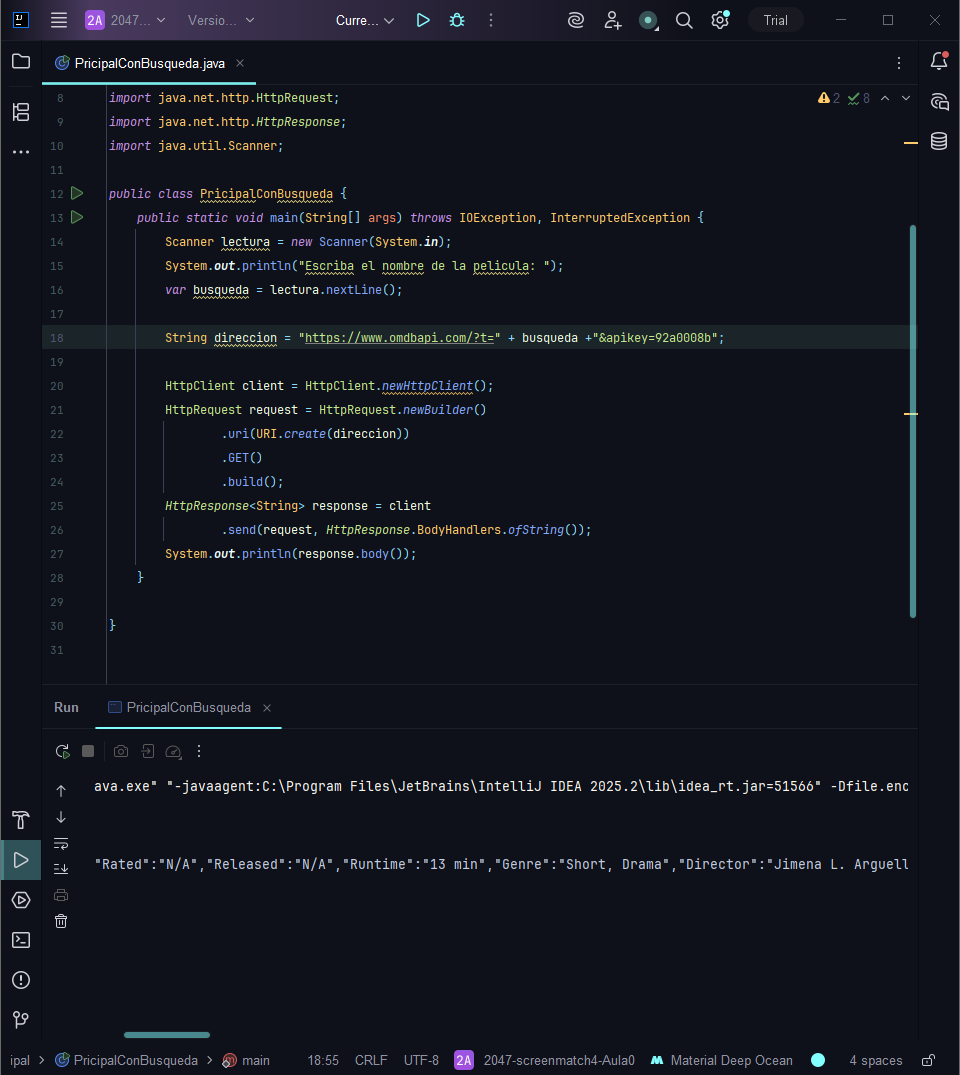Open the AI Assistant spiral icon in title bar
The width and height of the screenshot is (960, 1075).
pos(576,20)
